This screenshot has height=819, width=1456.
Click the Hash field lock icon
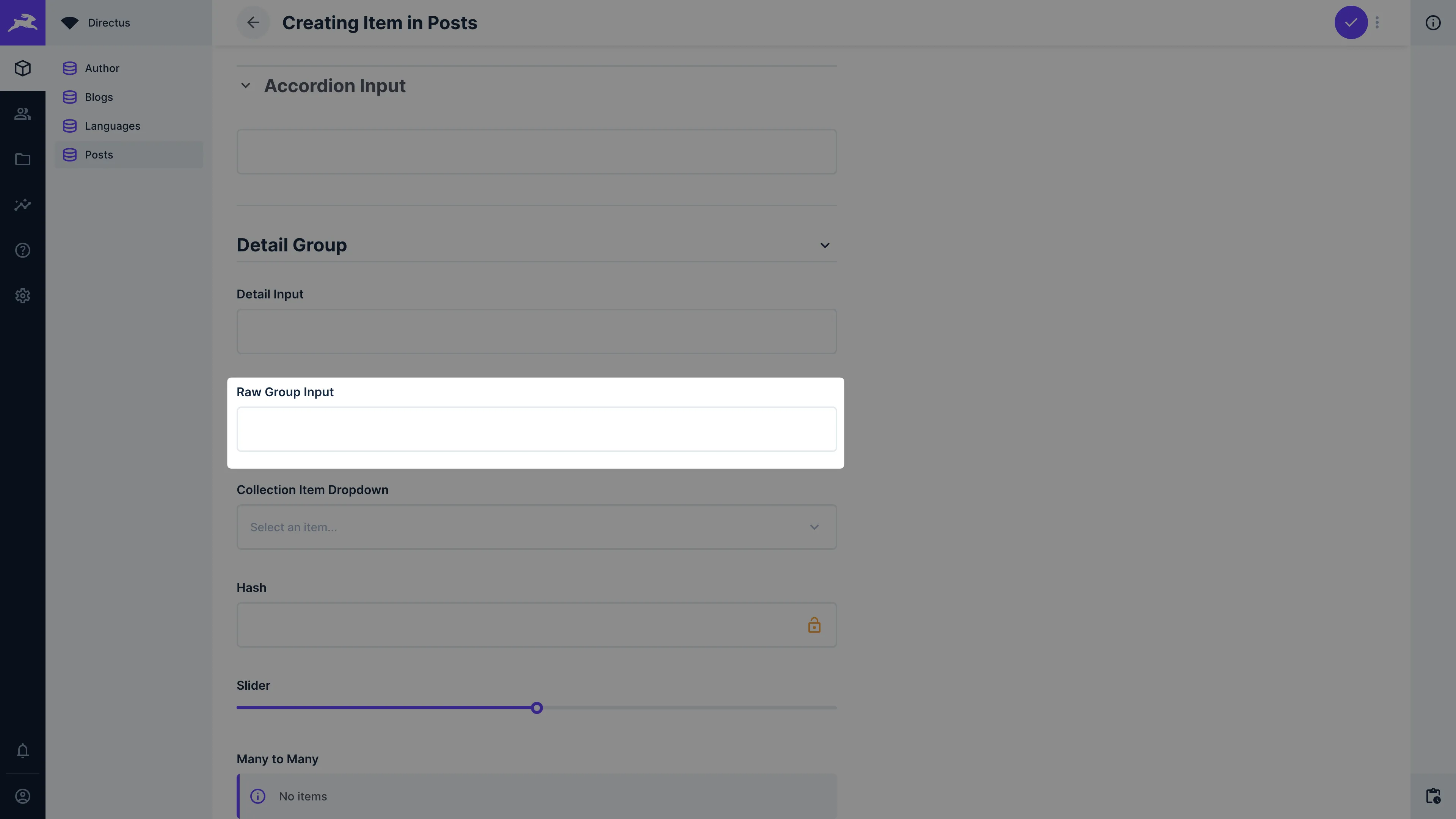(814, 625)
